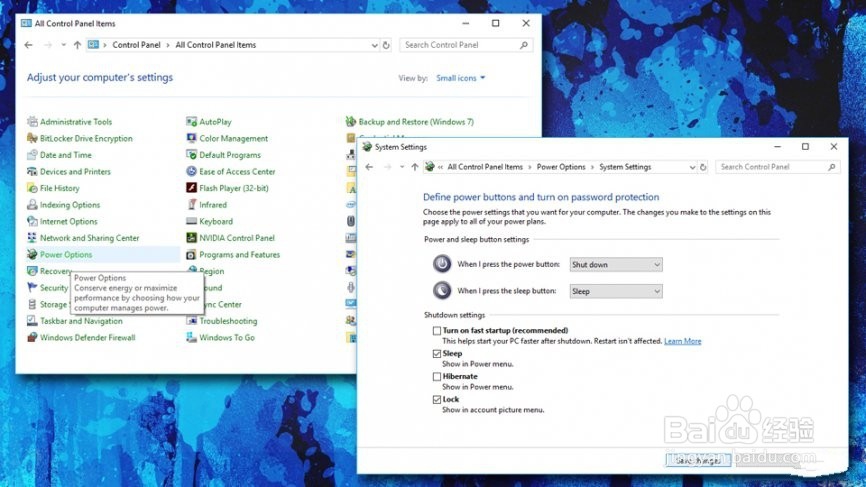866x487 pixels.
Task: Check the Hibernate checkbox
Action: pos(437,377)
